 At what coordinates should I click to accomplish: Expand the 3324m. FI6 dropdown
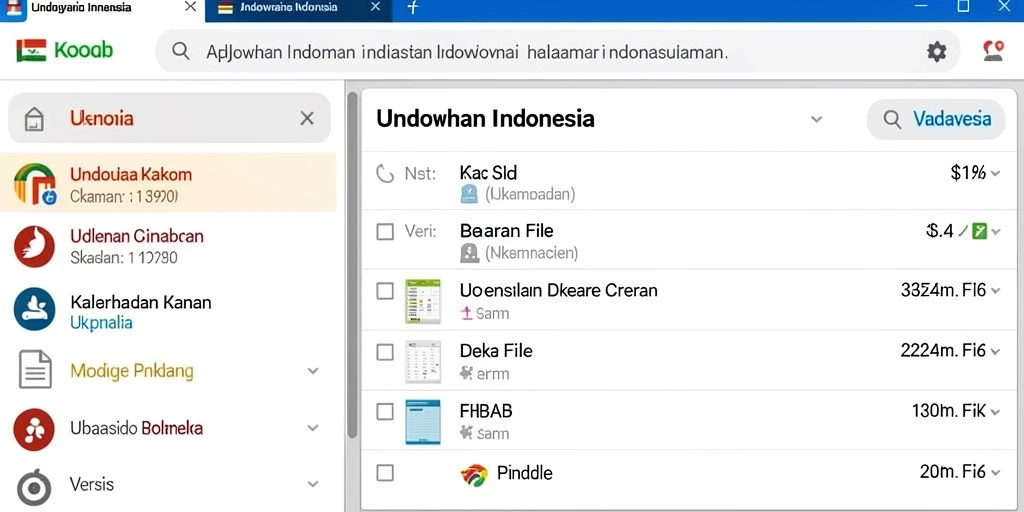[x=995, y=291]
